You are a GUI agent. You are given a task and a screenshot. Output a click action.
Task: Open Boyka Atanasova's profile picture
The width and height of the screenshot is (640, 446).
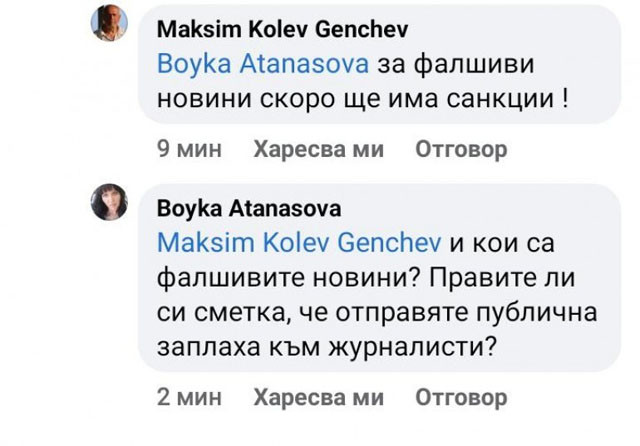[109, 203]
